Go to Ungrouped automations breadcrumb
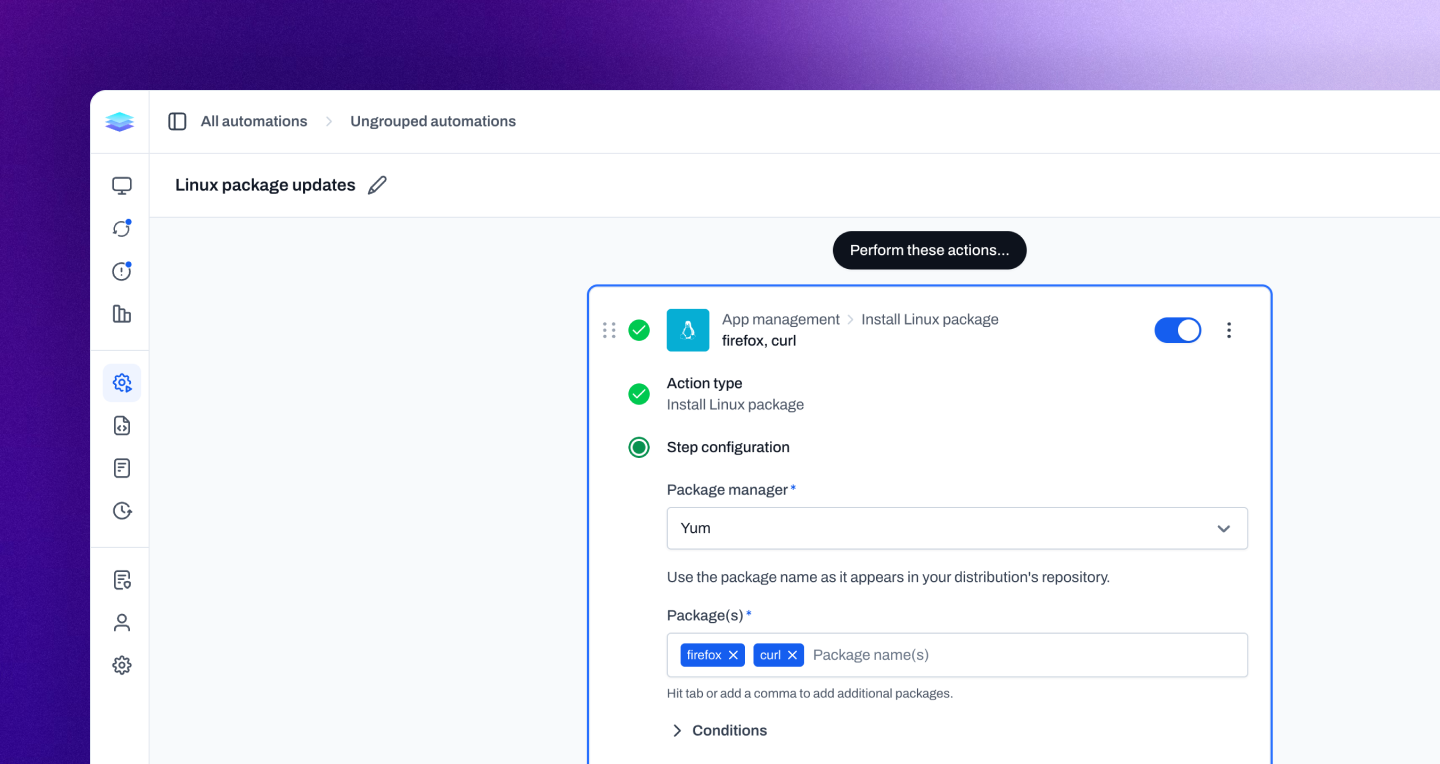 pyautogui.click(x=433, y=121)
